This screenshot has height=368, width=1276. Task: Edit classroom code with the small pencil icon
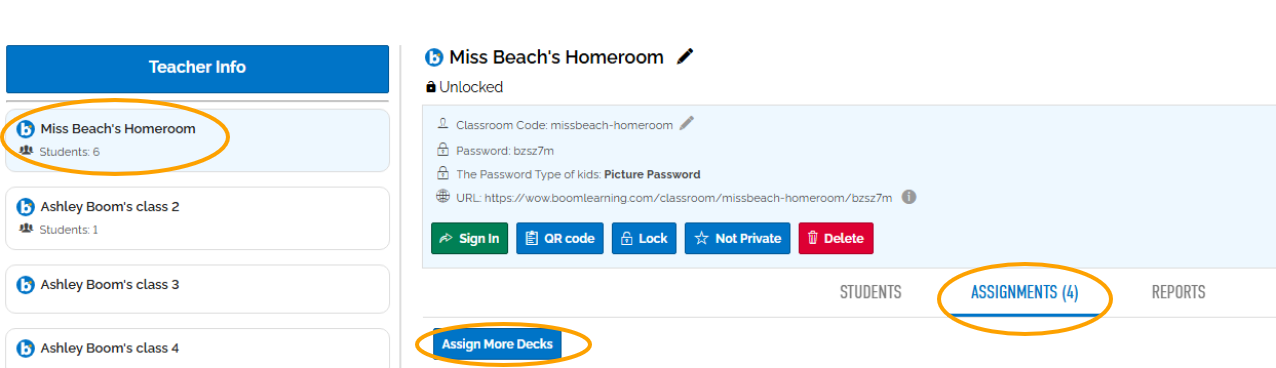686,124
